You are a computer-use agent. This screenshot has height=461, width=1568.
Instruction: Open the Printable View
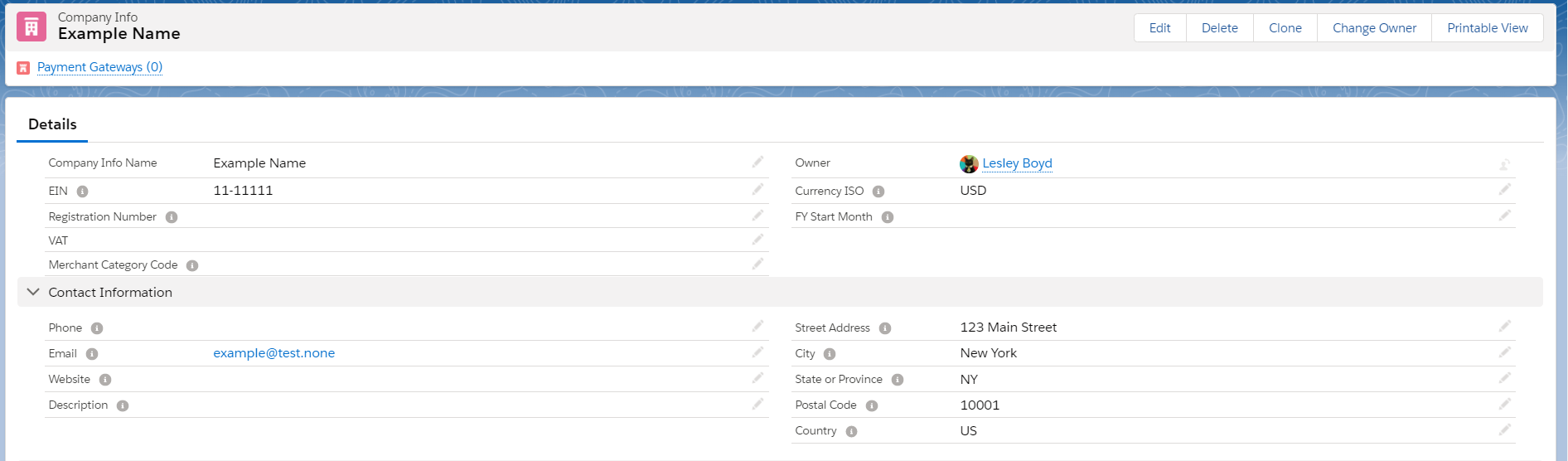click(x=1488, y=28)
